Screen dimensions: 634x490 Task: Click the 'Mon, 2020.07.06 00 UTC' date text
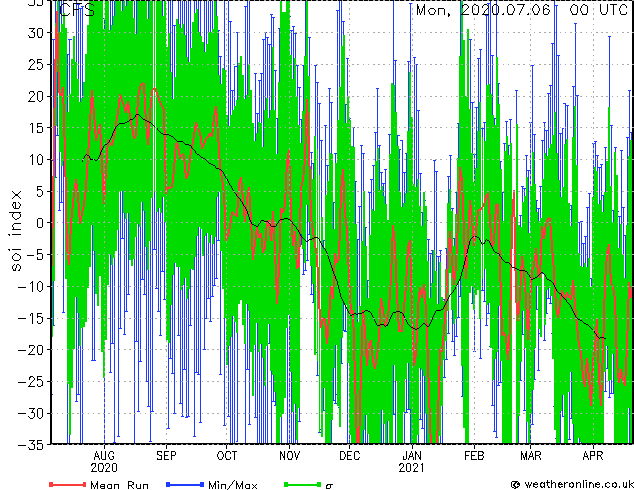coord(522,10)
